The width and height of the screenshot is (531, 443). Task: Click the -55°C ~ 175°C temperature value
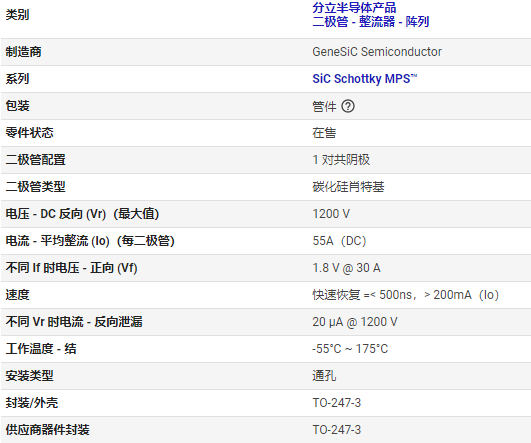tap(350, 349)
